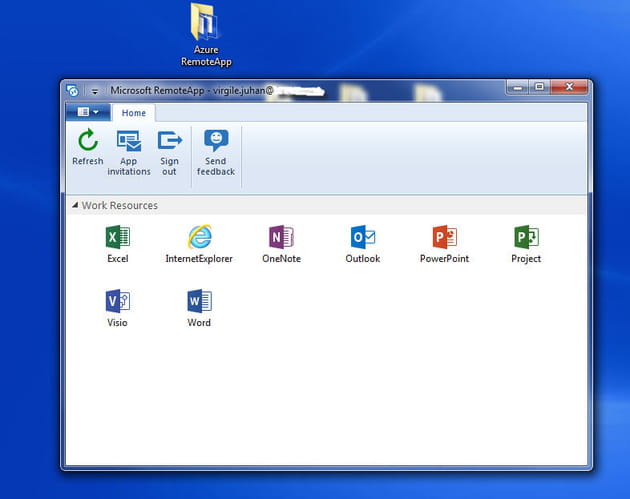
Task: Launch the Excel remote app
Action: pyautogui.click(x=118, y=244)
